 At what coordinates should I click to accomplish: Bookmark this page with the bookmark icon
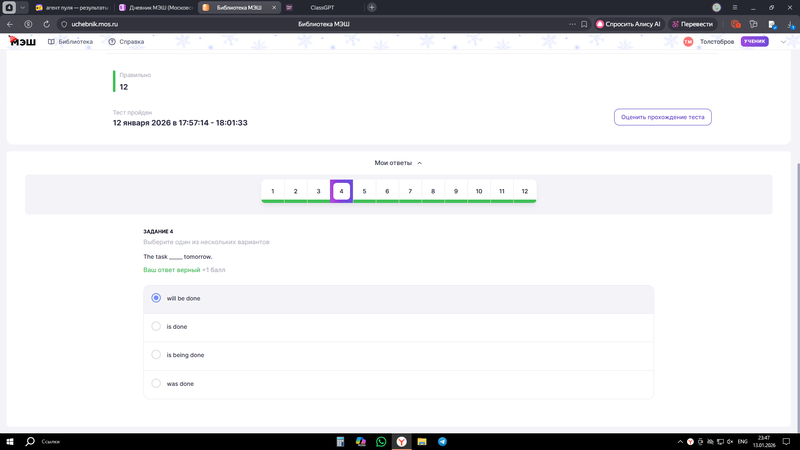(585, 24)
